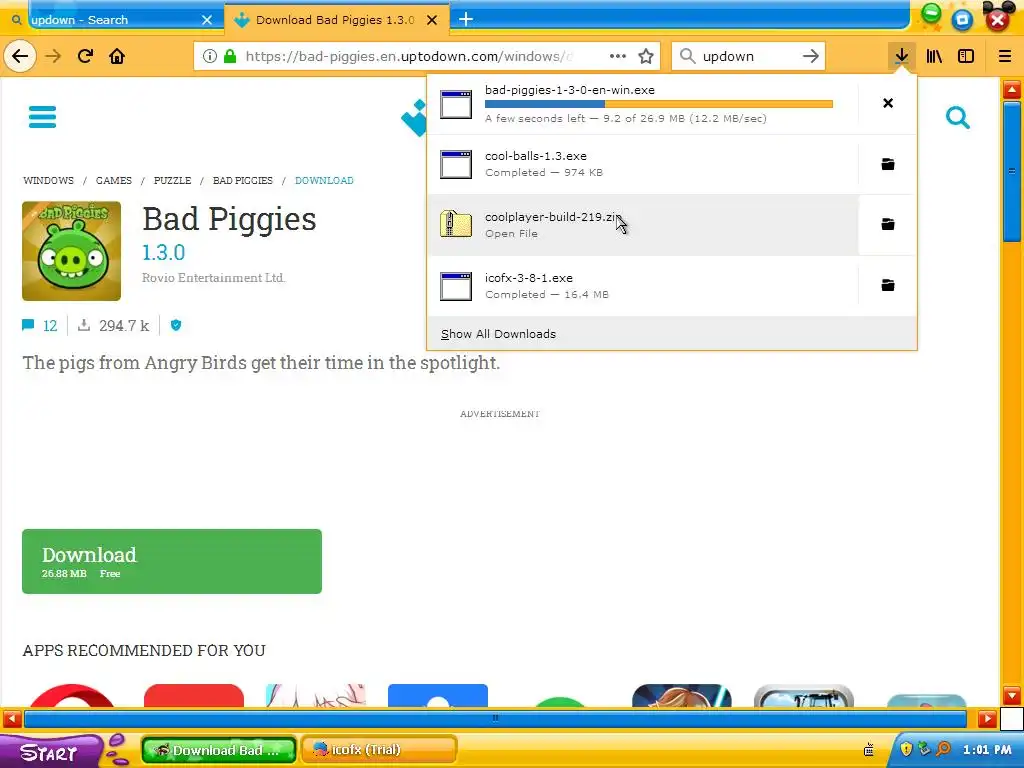
Task: Click the Bad Piggies app icon
Action: (71, 251)
